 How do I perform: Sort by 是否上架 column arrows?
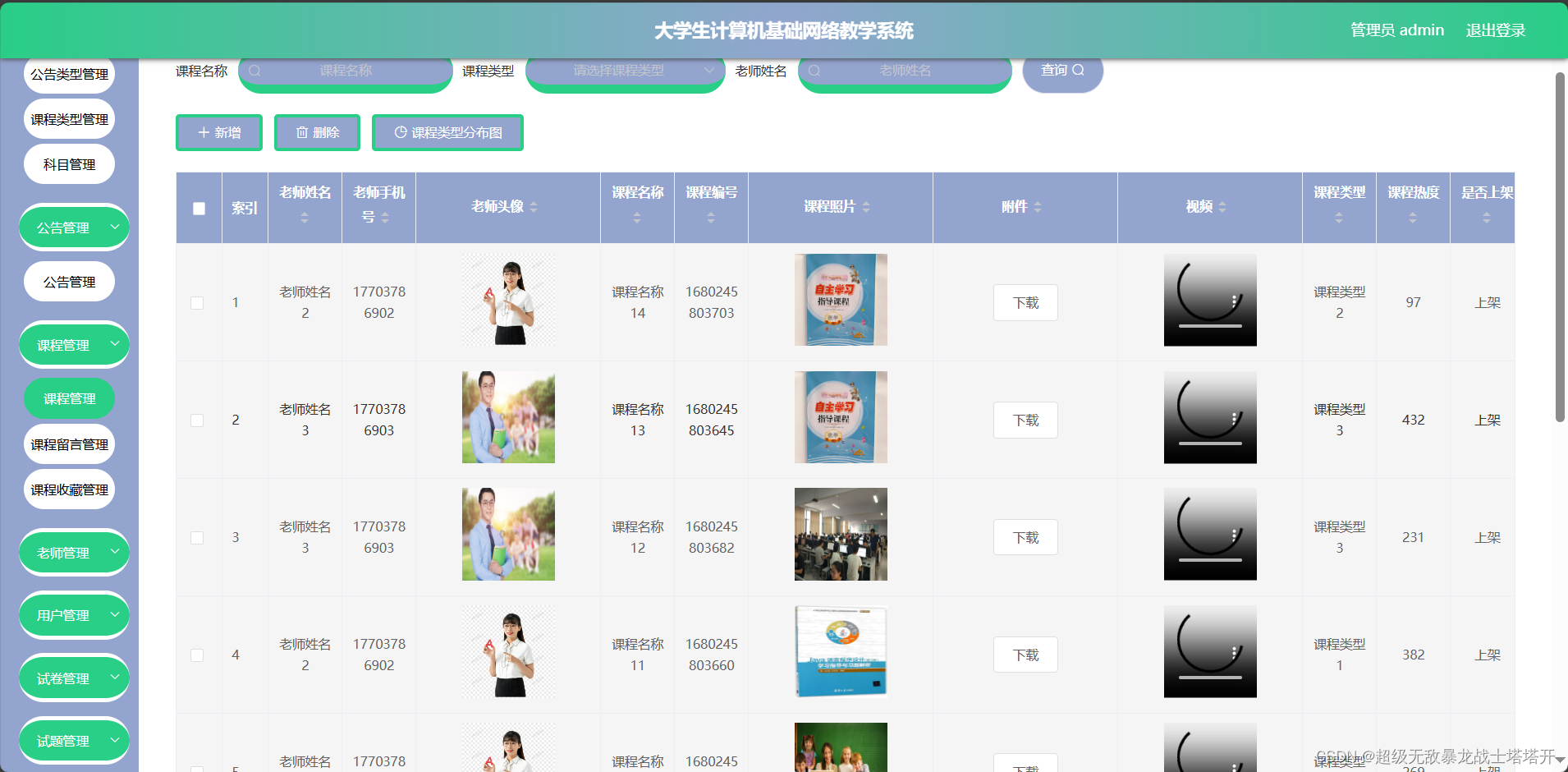coord(1487,218)
